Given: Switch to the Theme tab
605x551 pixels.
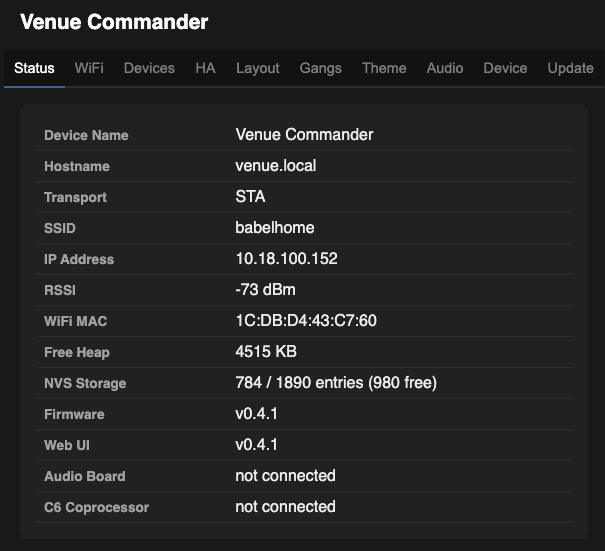Looking at the screenshot, I should point(384,68).
